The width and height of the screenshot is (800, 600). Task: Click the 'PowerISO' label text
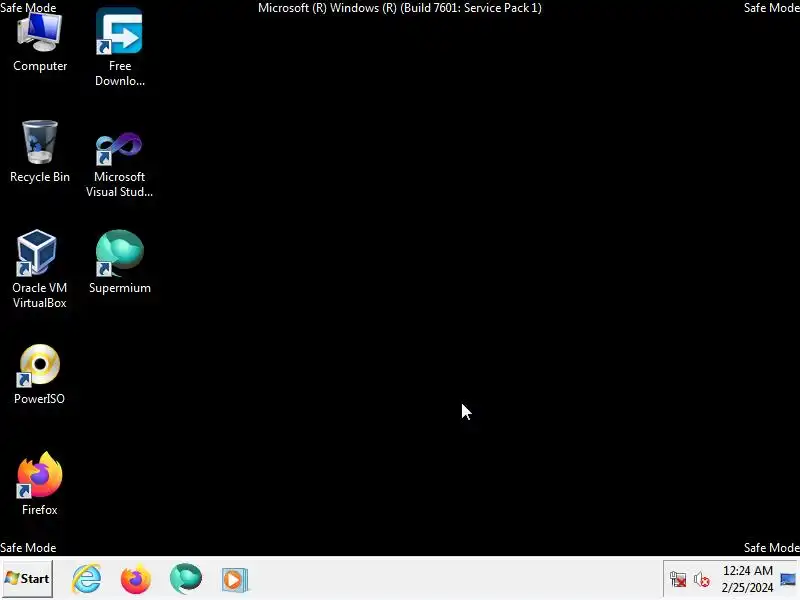coord(39,399)
